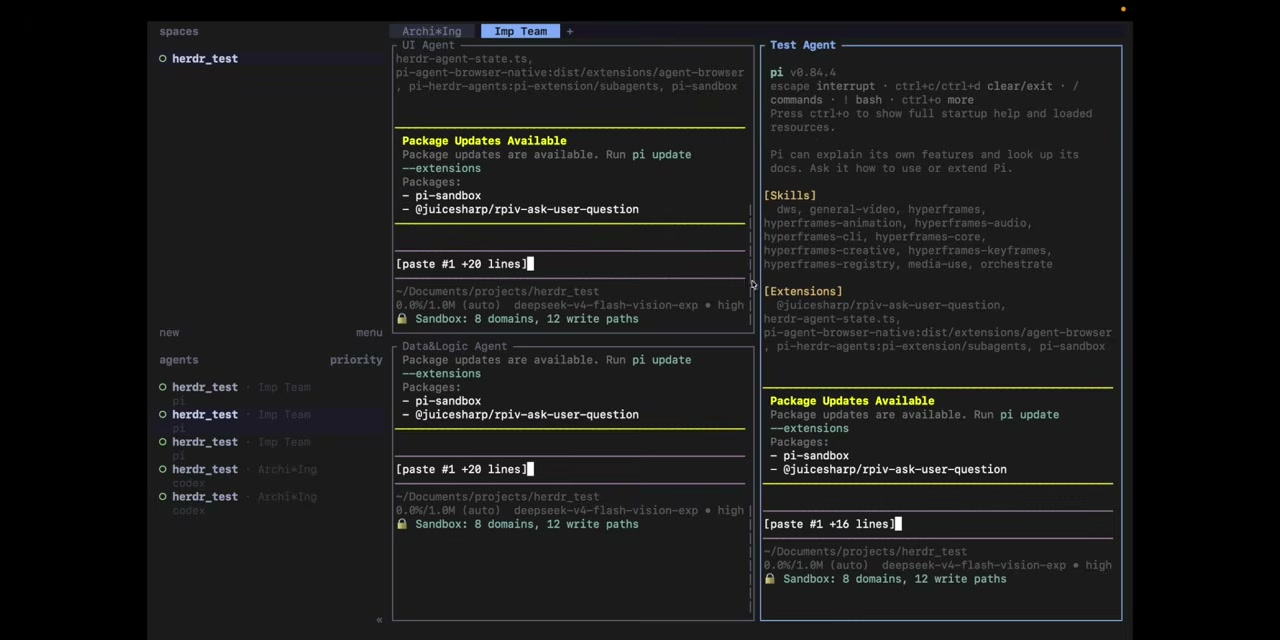
Task: Open the sidebar 'menu' button
Action: click(369, 332)
